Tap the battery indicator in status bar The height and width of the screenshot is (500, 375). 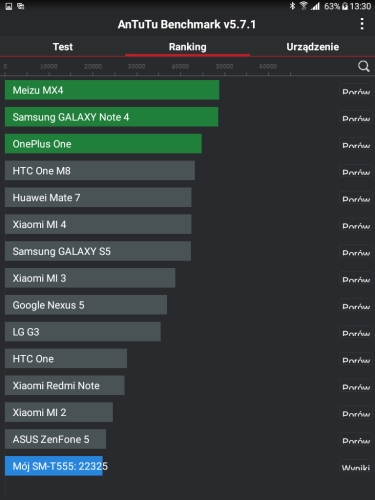[345, 6]
